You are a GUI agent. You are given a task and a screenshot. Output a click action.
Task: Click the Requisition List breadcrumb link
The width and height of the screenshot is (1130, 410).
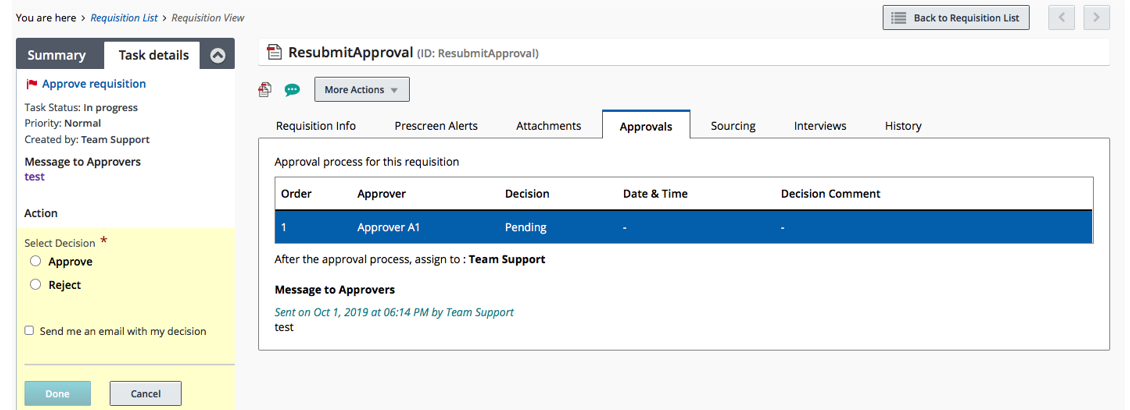125,18
